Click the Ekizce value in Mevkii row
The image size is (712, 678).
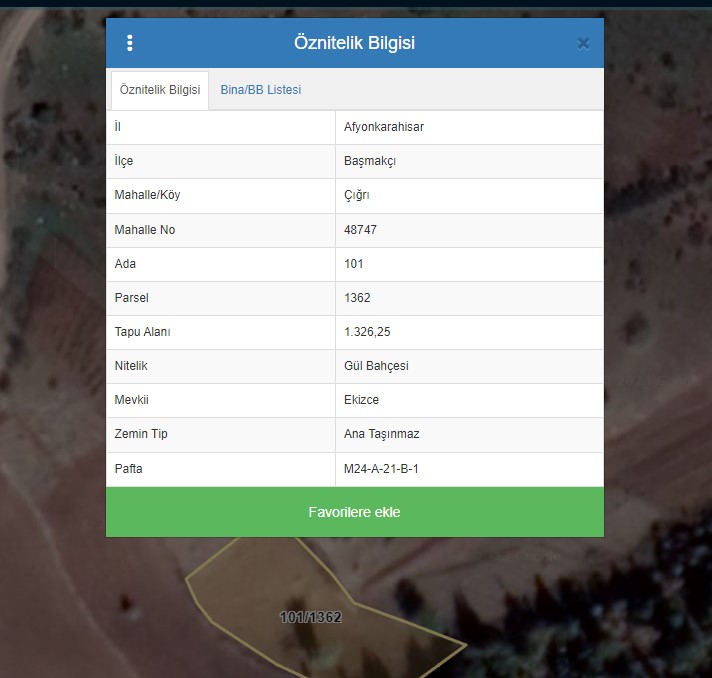361,400
